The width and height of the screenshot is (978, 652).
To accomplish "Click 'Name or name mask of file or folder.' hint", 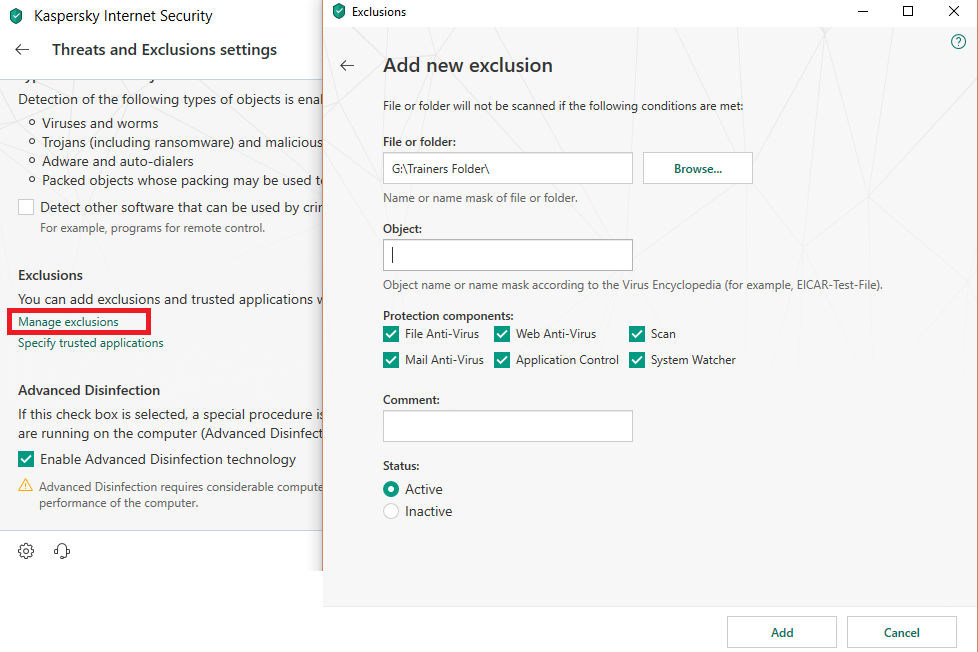I will coord(480,198).
